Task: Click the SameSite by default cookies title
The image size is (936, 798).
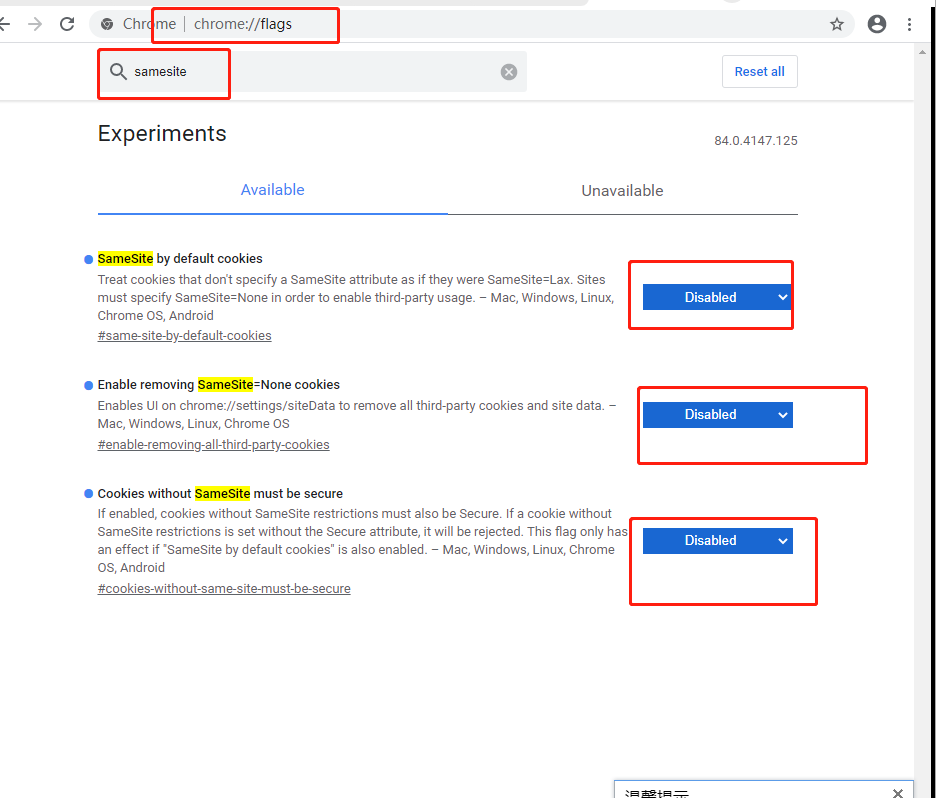Action: (180, 258)
